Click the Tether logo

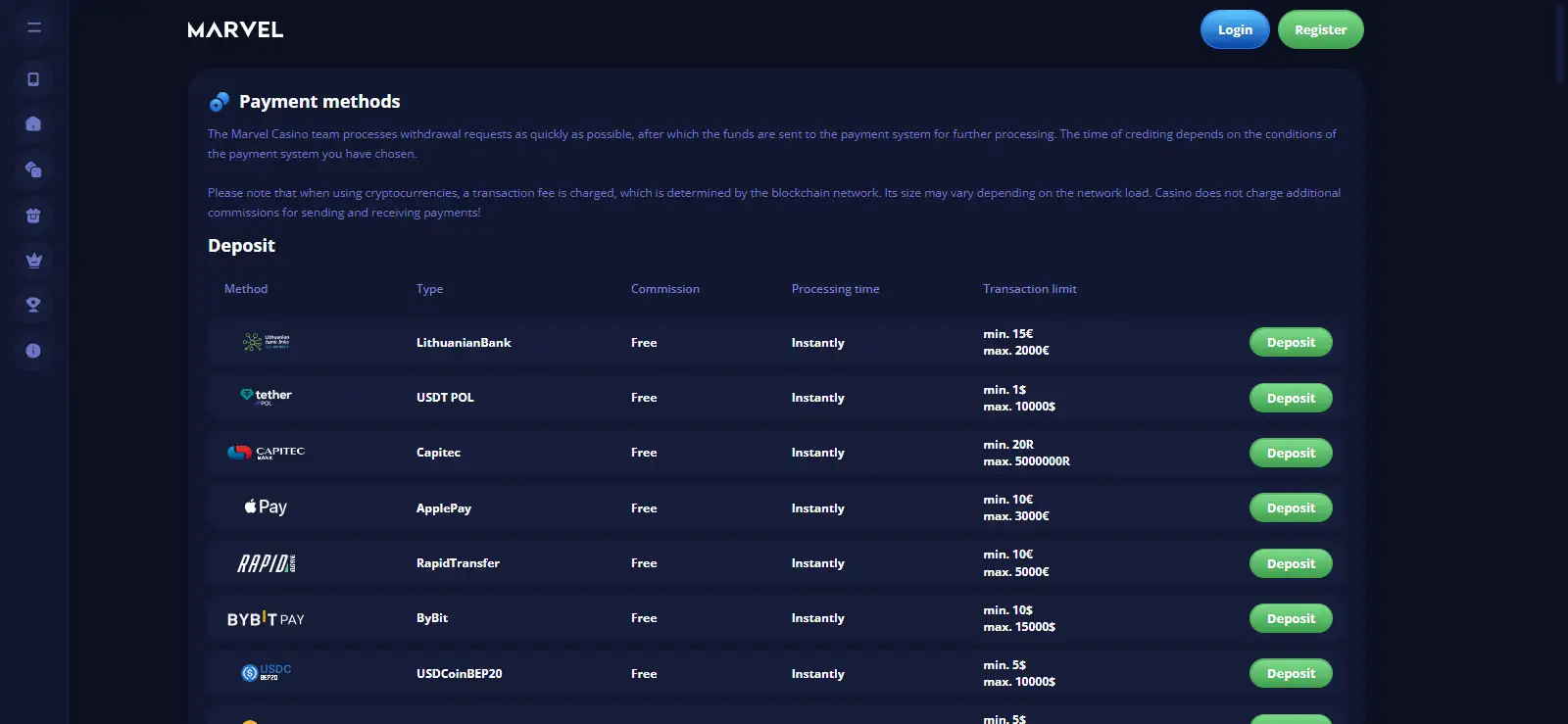267,396
